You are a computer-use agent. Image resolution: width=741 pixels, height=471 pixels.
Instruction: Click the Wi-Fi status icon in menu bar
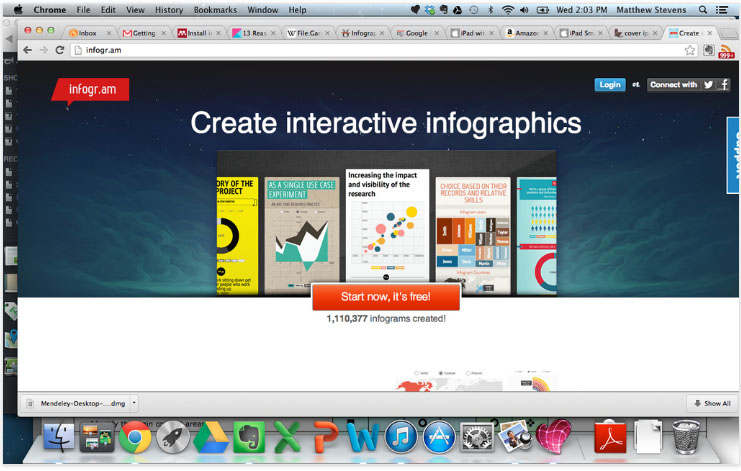tap(508, 9)
